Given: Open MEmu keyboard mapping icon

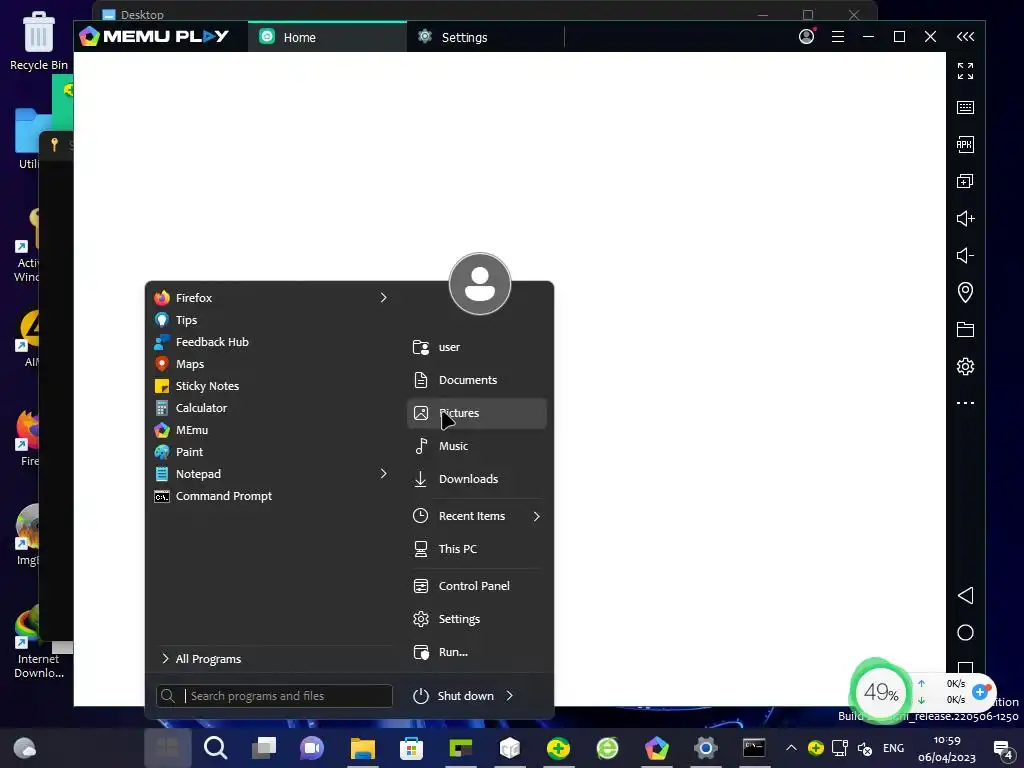Looking at the screenshot, I should click(965, 108).
